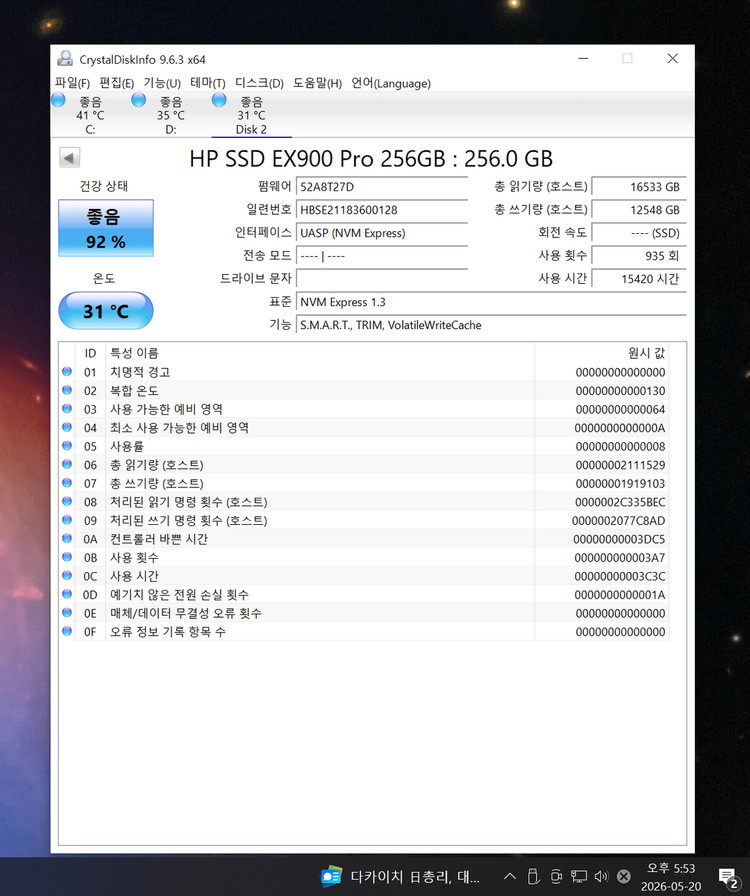Click status dot for 0D 예기치 않은 전원 손실

(x=67, y=594)
